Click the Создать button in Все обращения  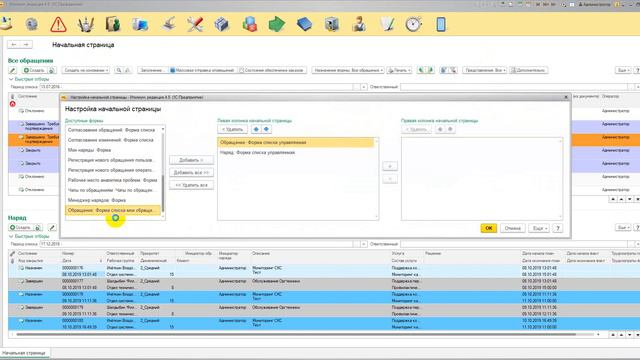34,70
